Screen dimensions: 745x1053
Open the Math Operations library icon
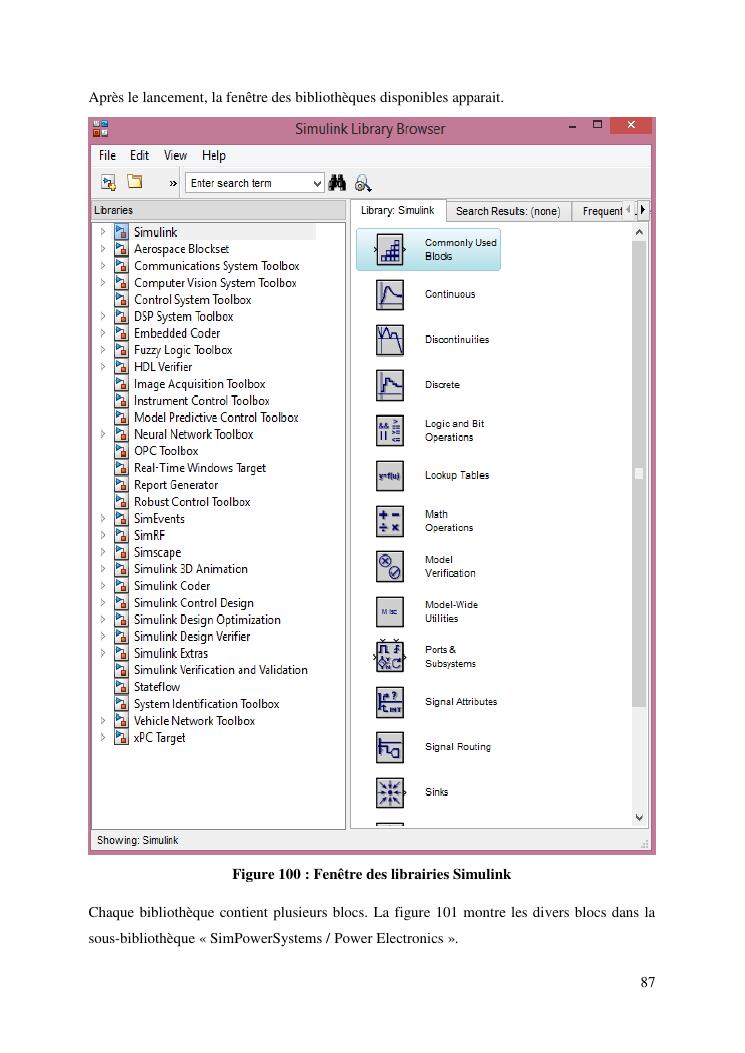pos(390,521)
